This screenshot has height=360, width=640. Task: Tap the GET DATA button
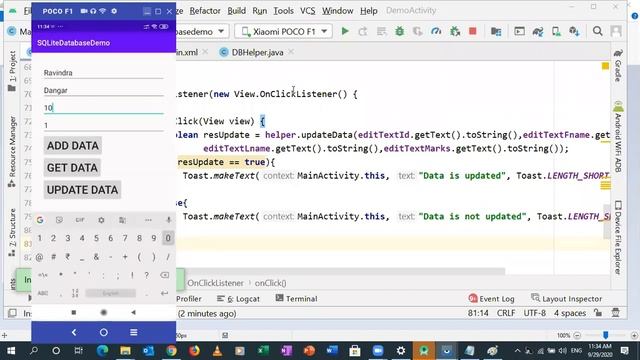pos(72,168)
